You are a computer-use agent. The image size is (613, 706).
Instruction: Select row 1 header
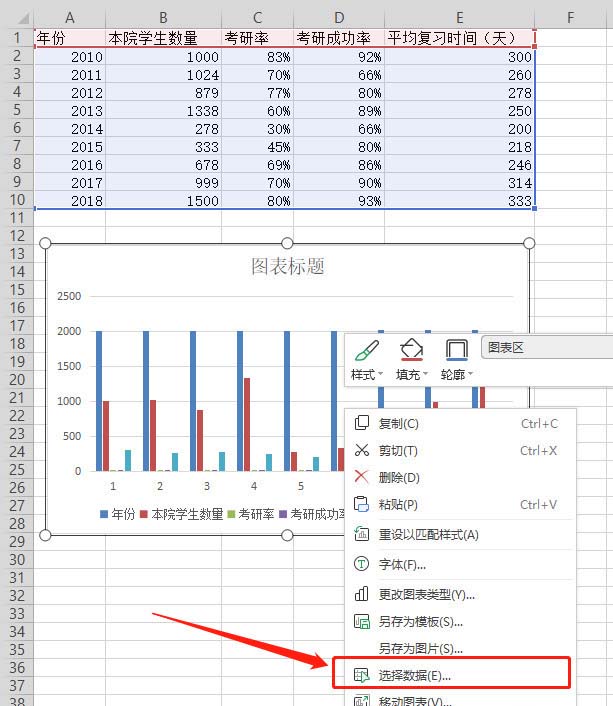(17, 38)
